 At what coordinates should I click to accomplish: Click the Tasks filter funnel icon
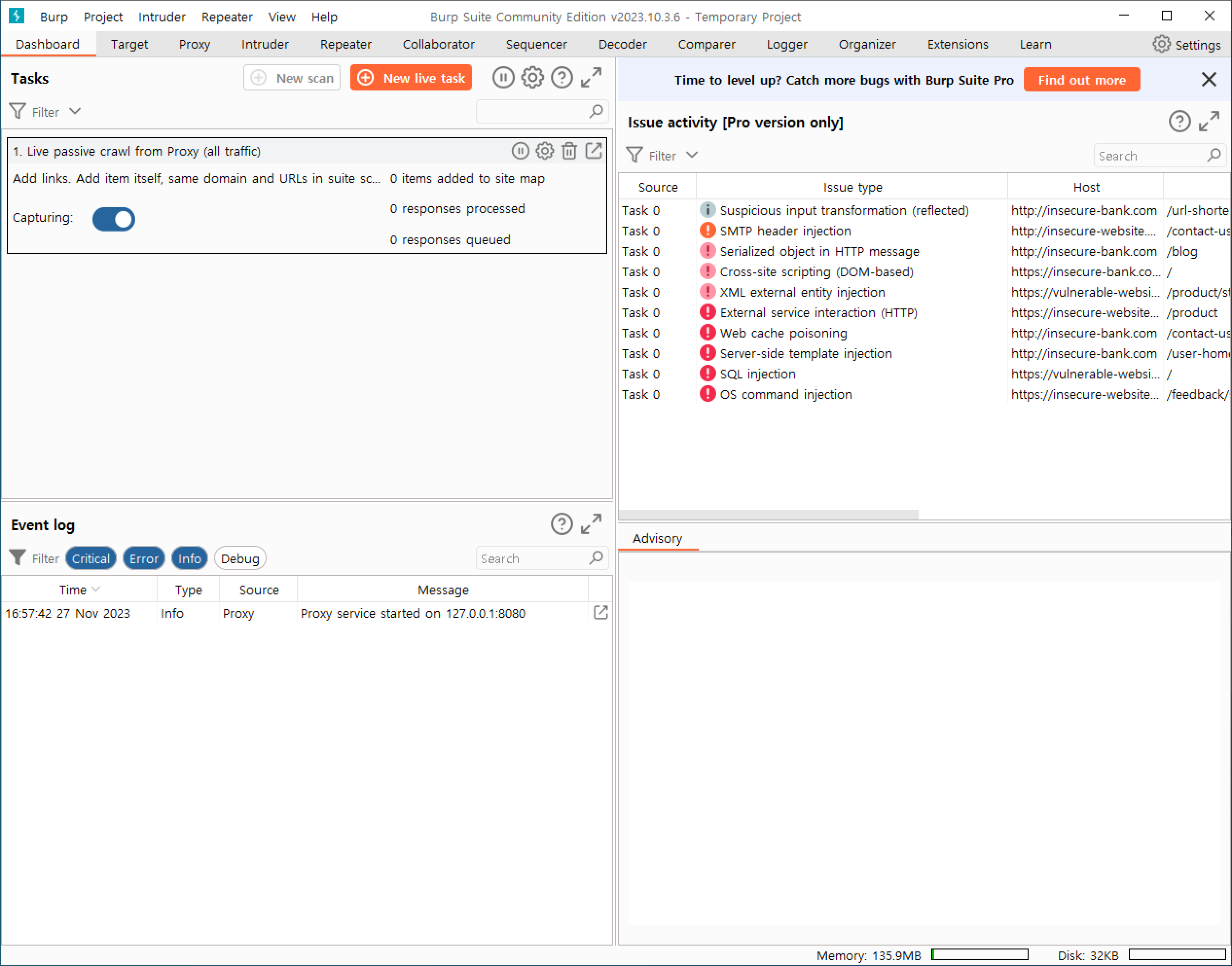(x=18, y=111)
